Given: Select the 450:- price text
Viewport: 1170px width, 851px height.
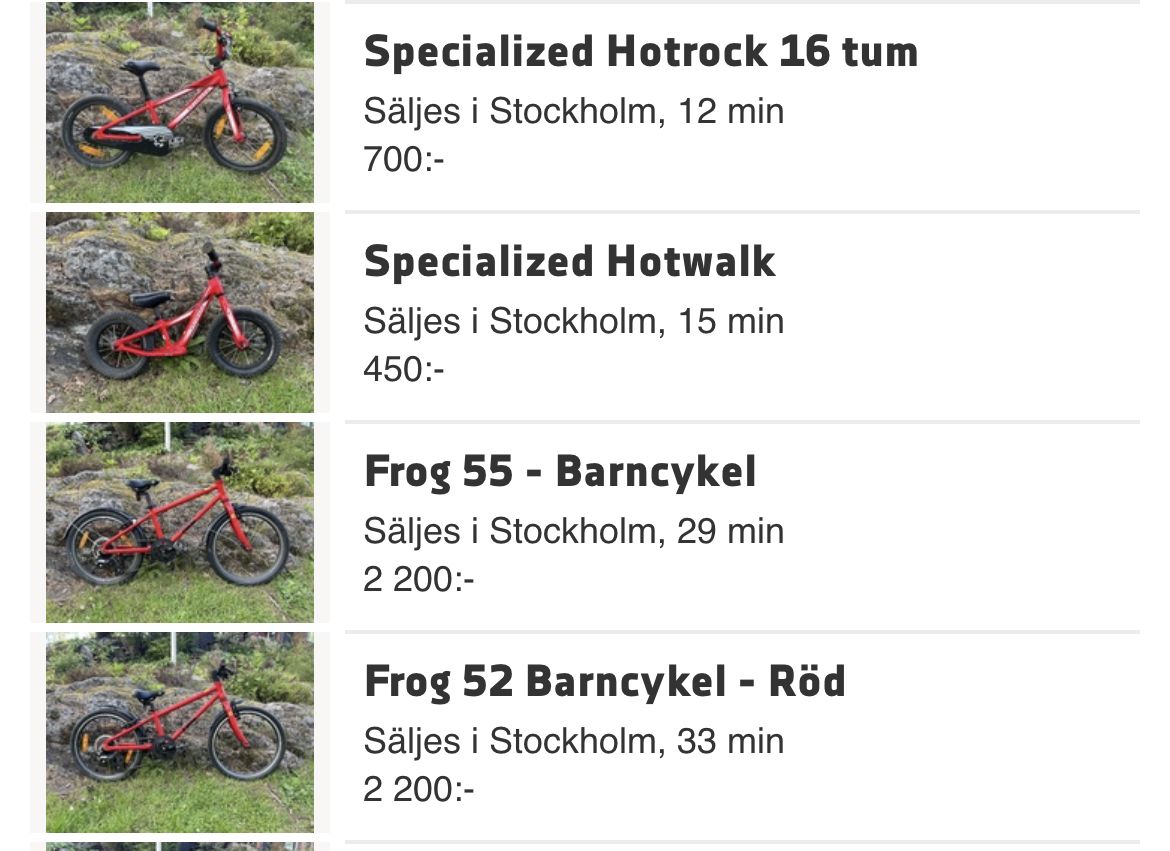Looking at the screenshot, I should [403, 369].
